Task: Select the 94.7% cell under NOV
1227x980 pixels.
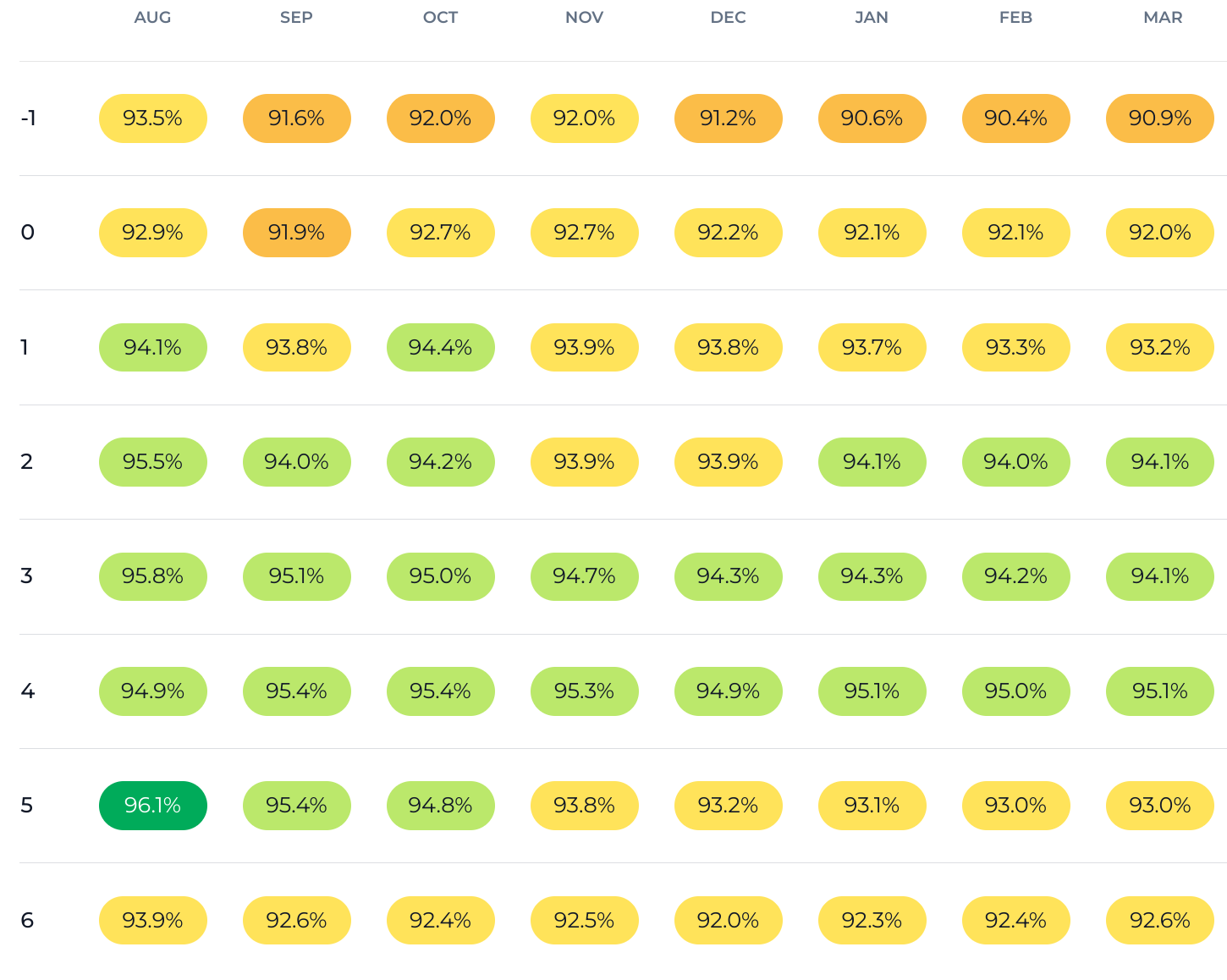Action: (x=585, y=576)
